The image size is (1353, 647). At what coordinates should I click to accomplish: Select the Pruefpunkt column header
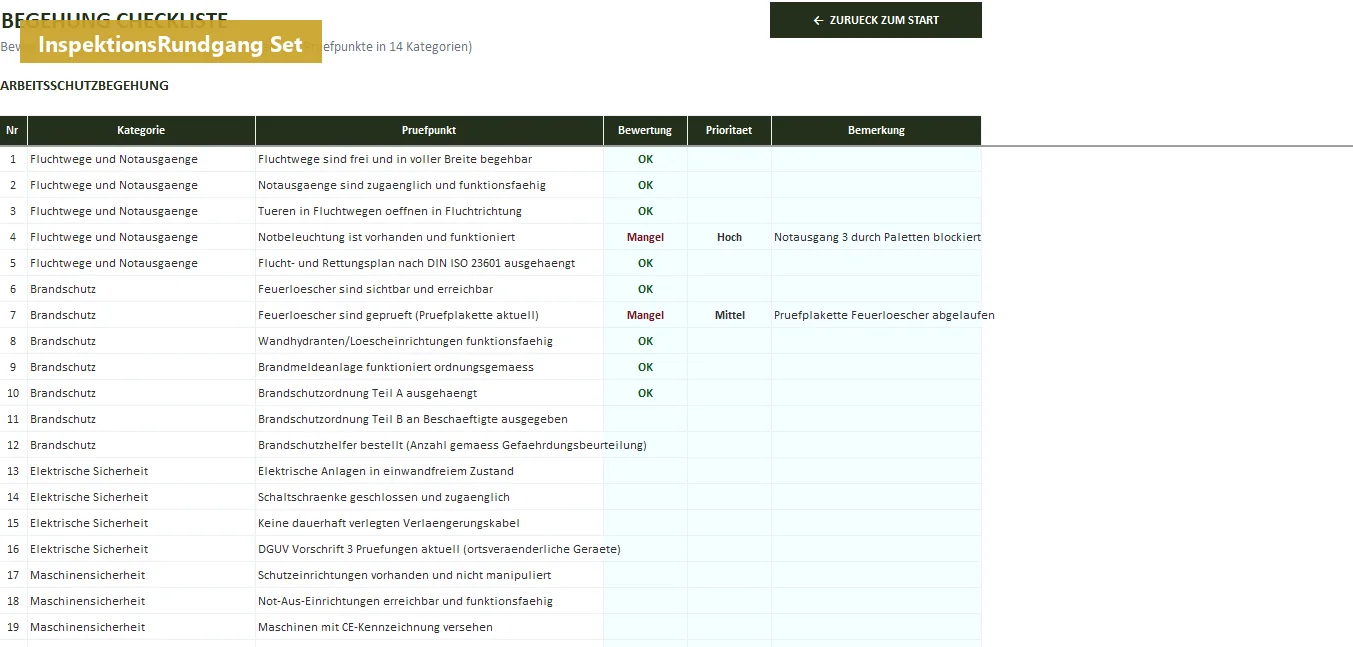tap(429, 130)
